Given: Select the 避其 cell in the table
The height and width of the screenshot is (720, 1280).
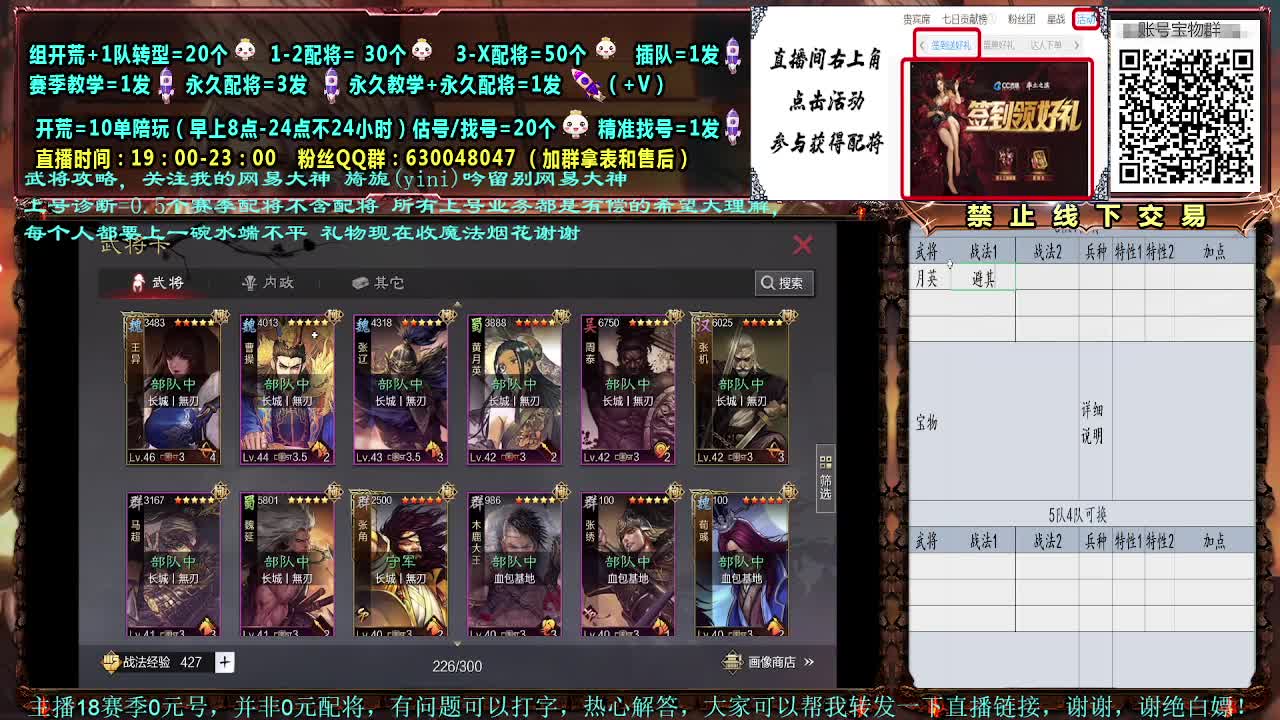Looking at the screenshot, I should pyautogui.click(x=983, y=279).
